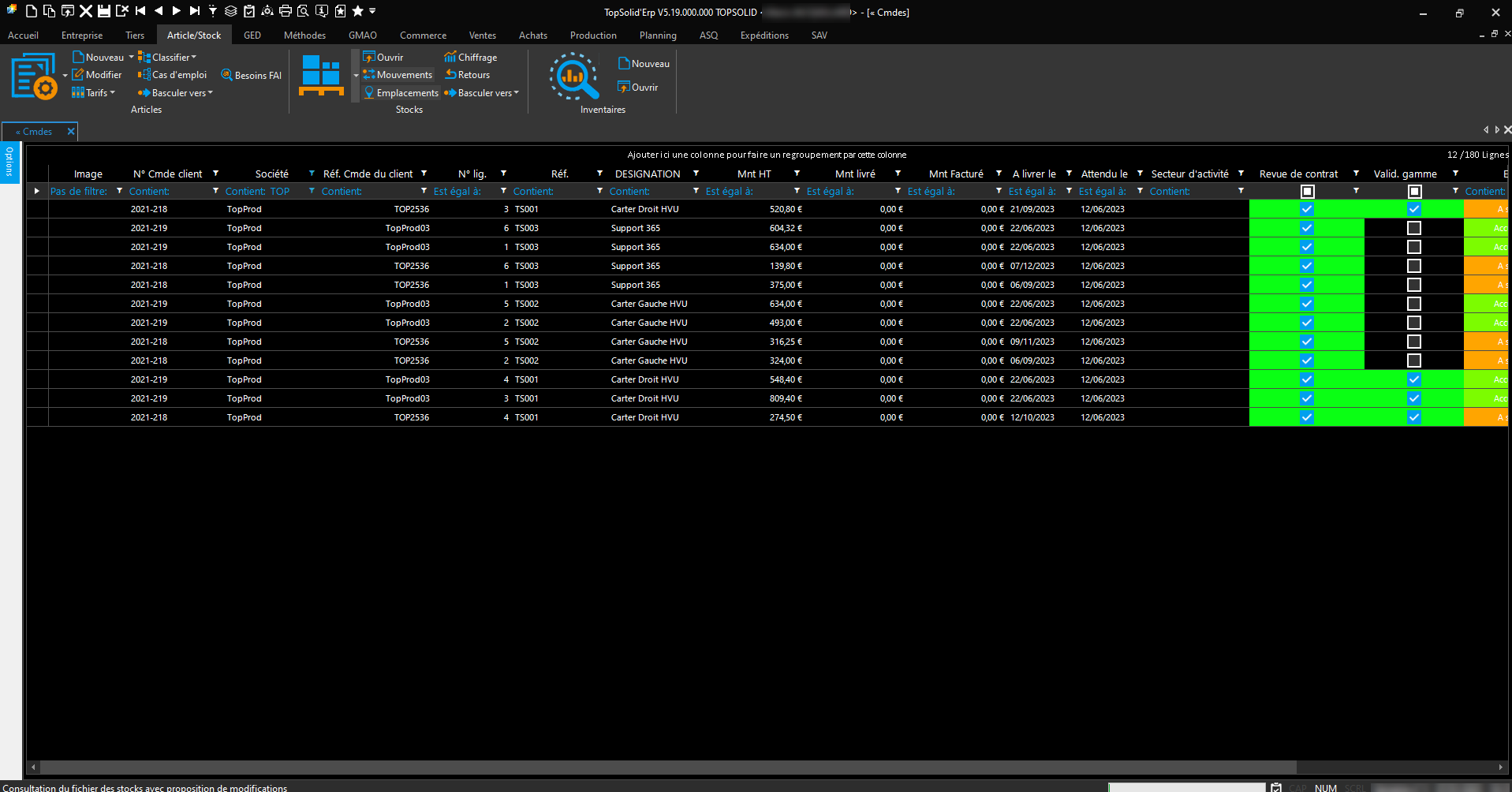Open filter dropdown on DESIGNATION column

(696, 174)
